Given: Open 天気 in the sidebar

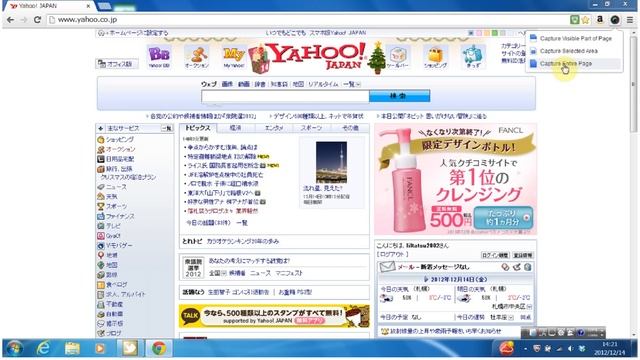Looking at the screenshot, I should [x=111, y=197].
